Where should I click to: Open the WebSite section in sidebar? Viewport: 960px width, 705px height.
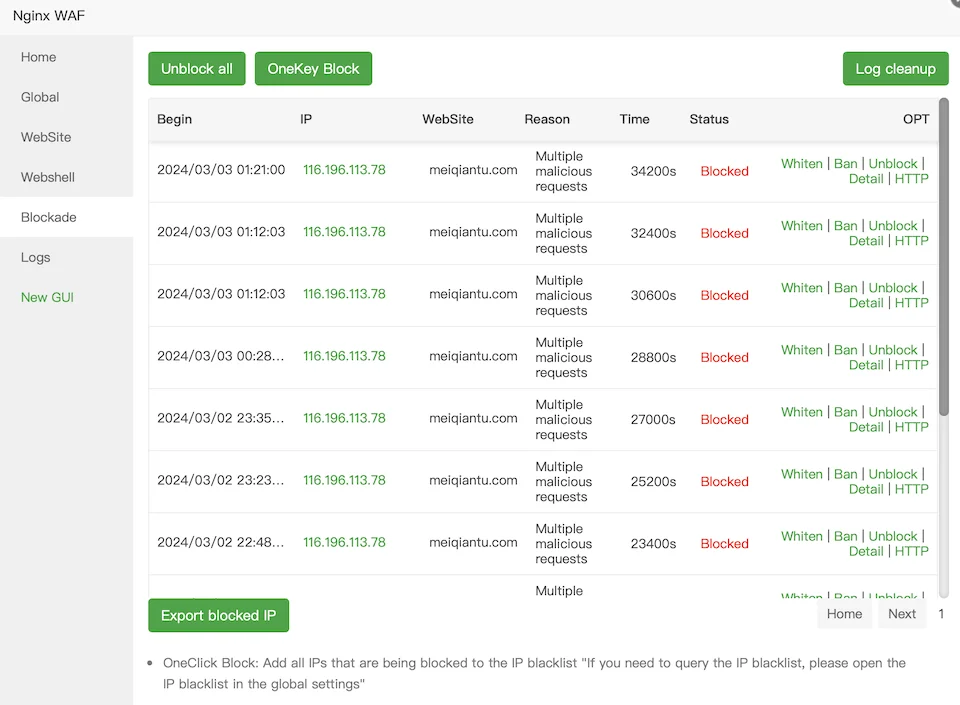[x=46, y=137]
